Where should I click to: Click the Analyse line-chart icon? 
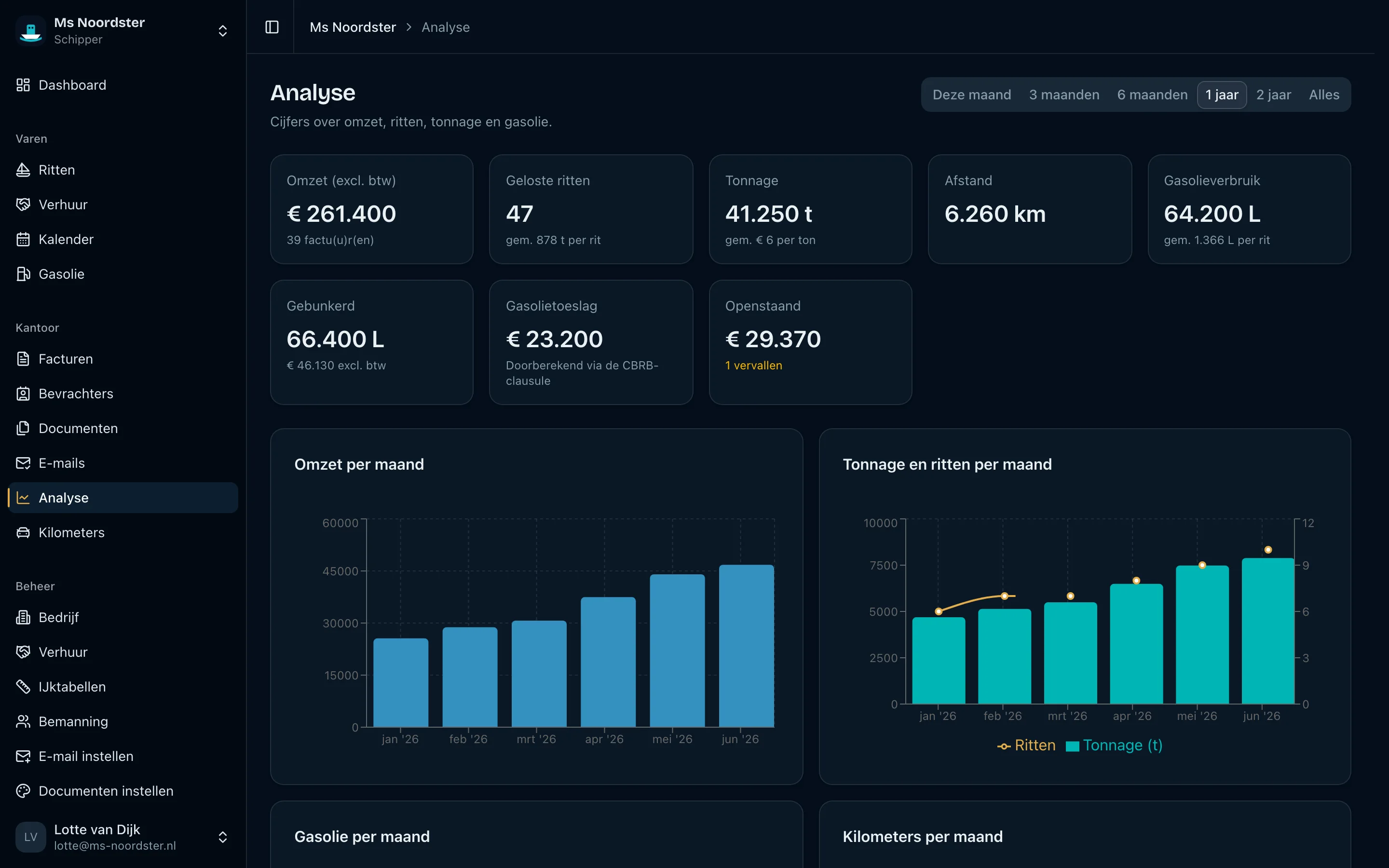(x=23, y=498)
